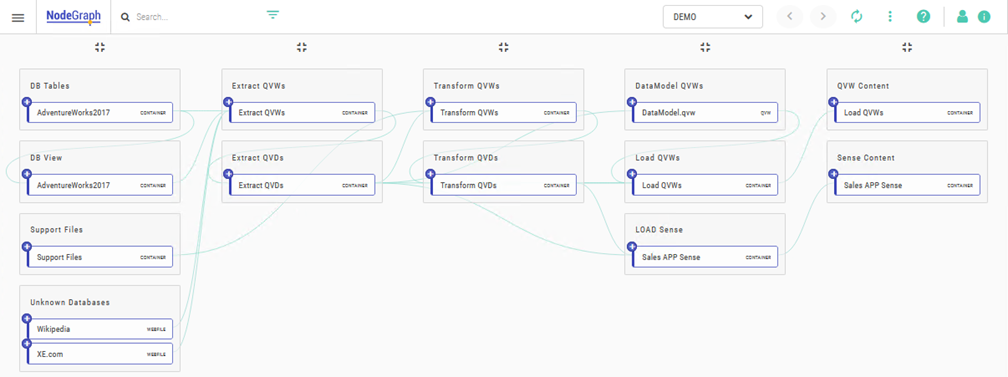Image resolution: width=1008 pixels, height=377 pixels.
Task: Select the Wikipedia webfile node
Action: 100,329
